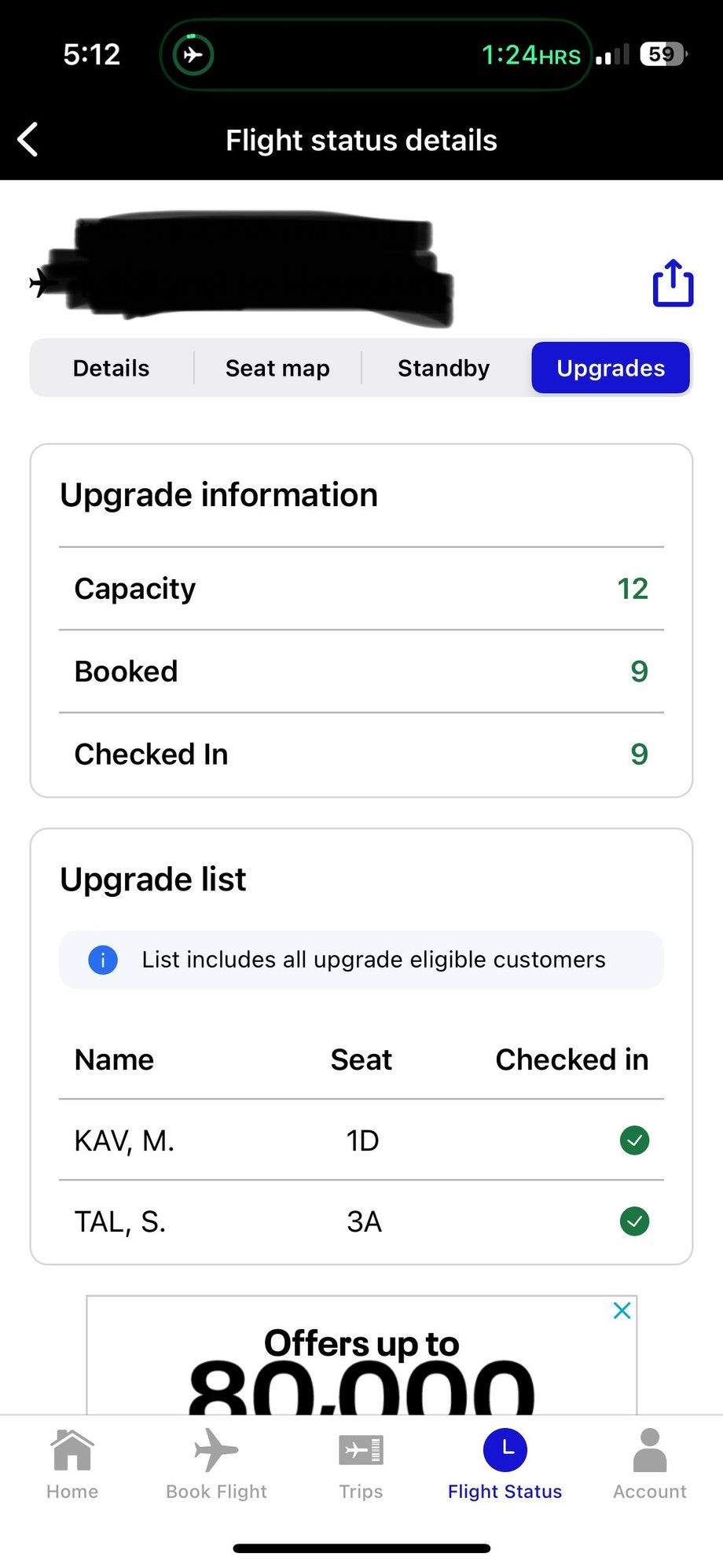Open Trips ticket icon
Screen dimensions: 723x1568
(361, 1450)
